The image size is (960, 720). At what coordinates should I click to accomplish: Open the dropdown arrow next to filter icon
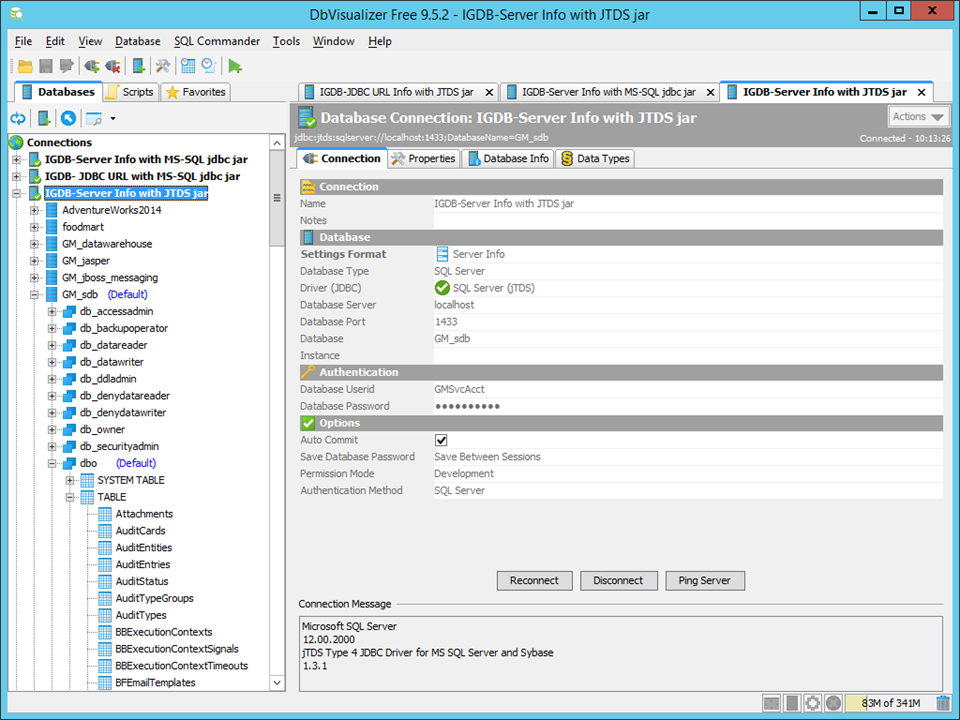point(113,119)
